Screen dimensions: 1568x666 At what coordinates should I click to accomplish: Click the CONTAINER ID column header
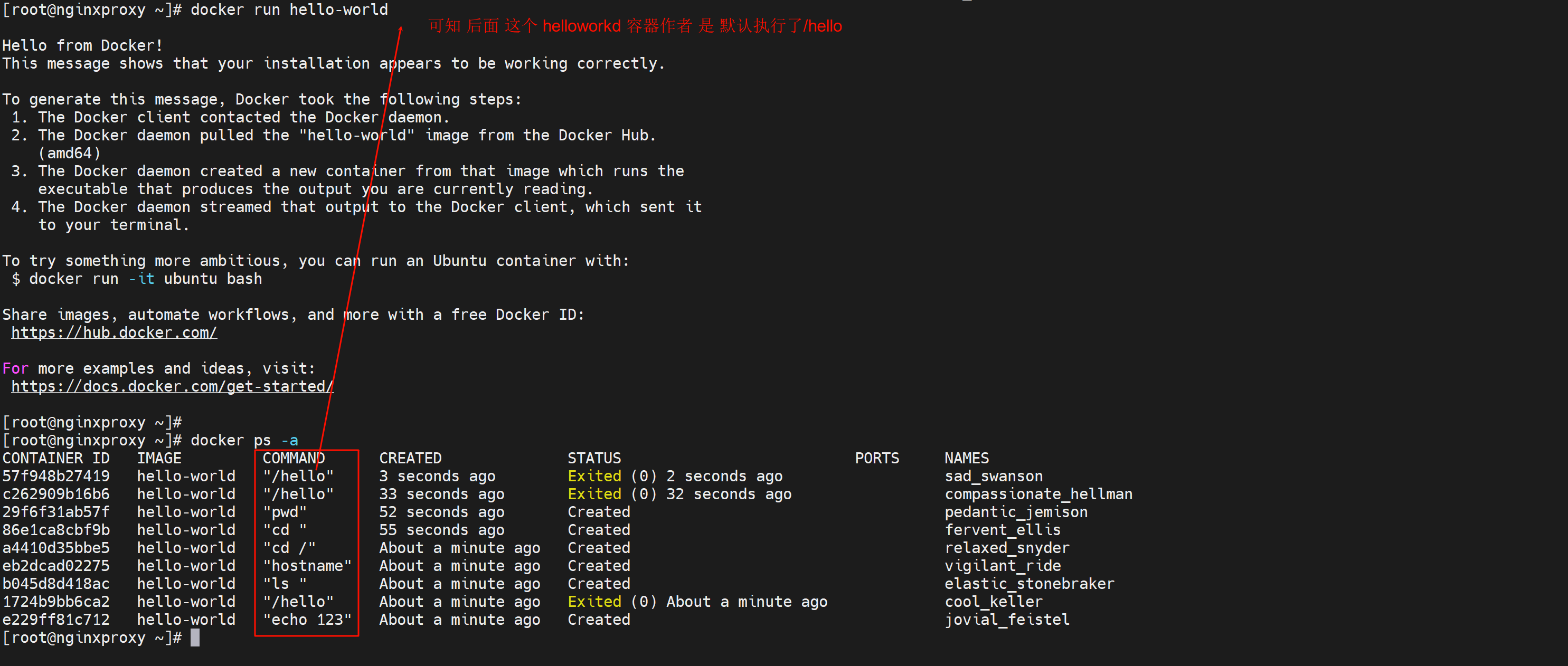point(56,458)
